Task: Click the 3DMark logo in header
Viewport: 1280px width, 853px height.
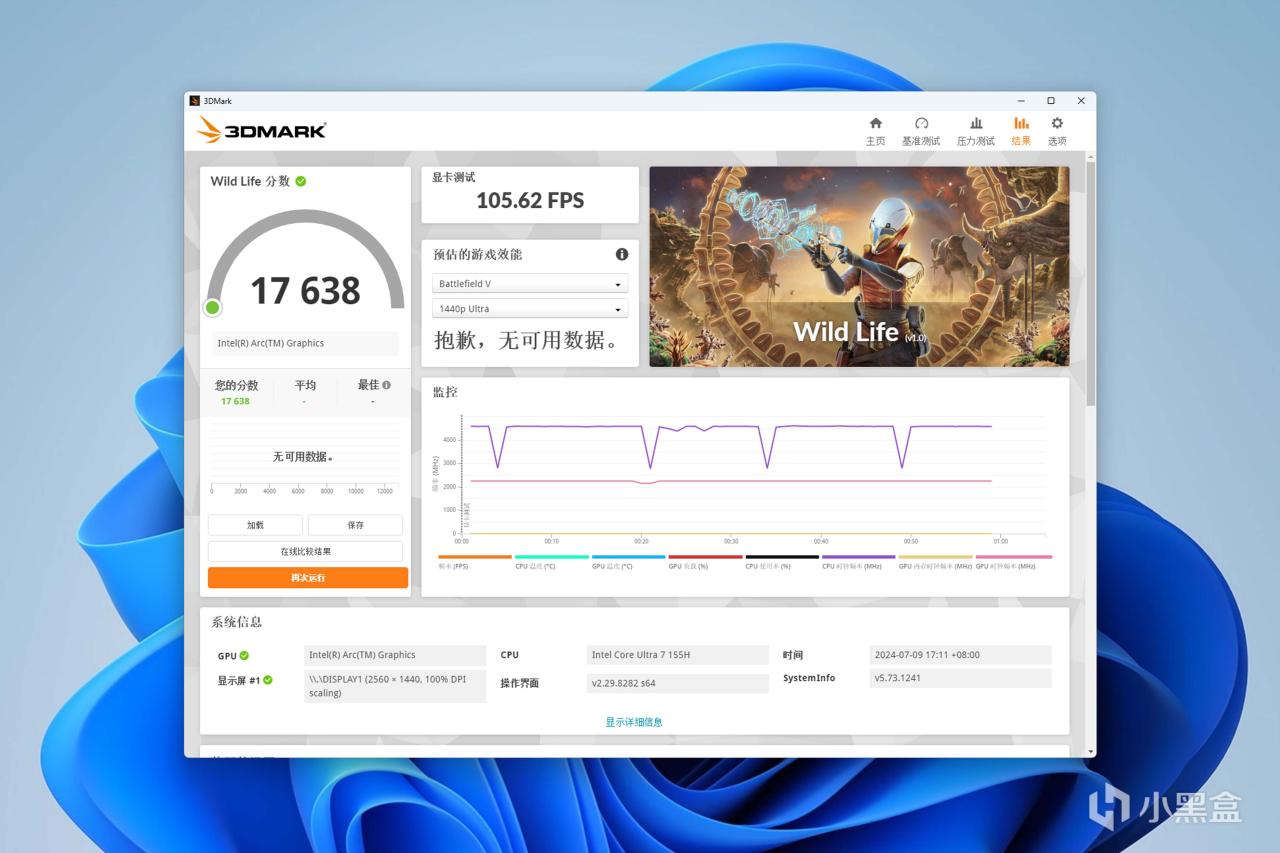Action: [261, 130]
